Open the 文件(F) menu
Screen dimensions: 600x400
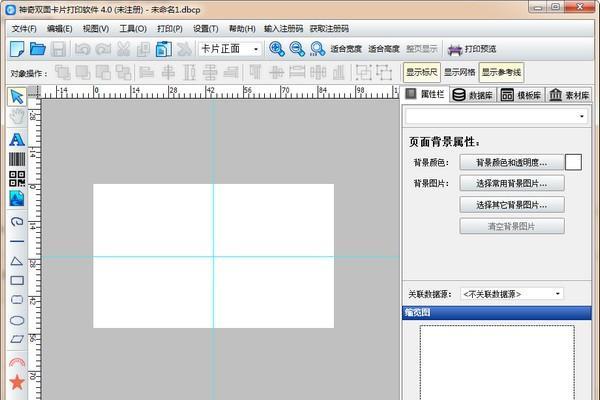point(24,29)
